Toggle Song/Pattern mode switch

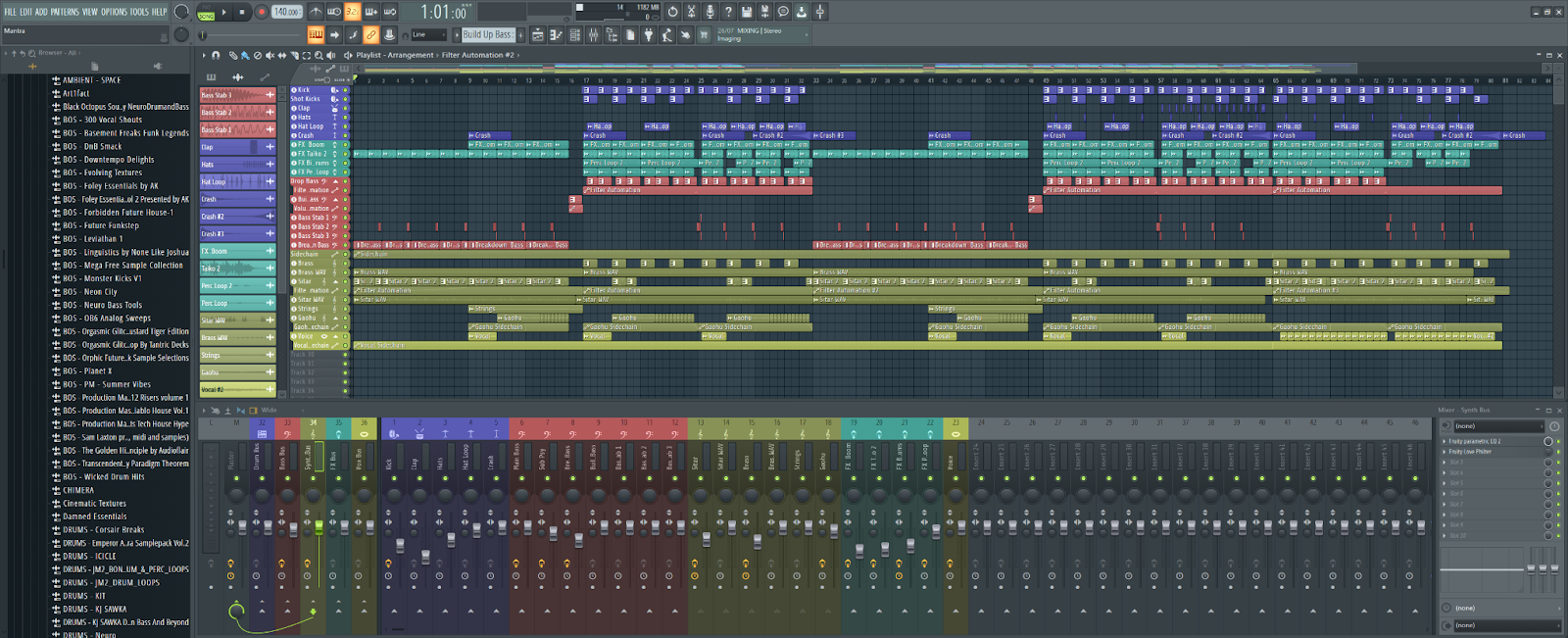pyautogui.click(x=206, y=14)
